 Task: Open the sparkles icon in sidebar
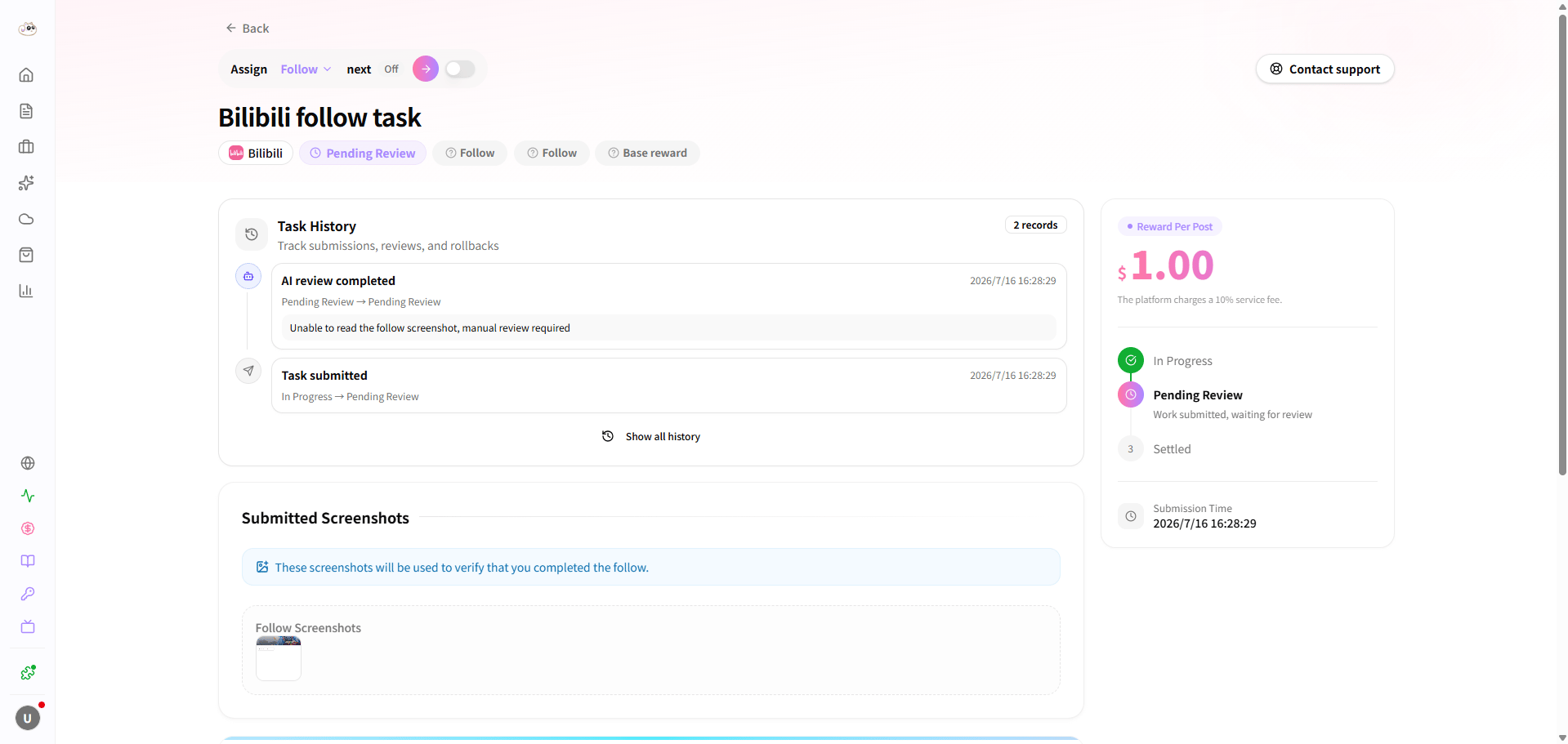pos(26,183)
